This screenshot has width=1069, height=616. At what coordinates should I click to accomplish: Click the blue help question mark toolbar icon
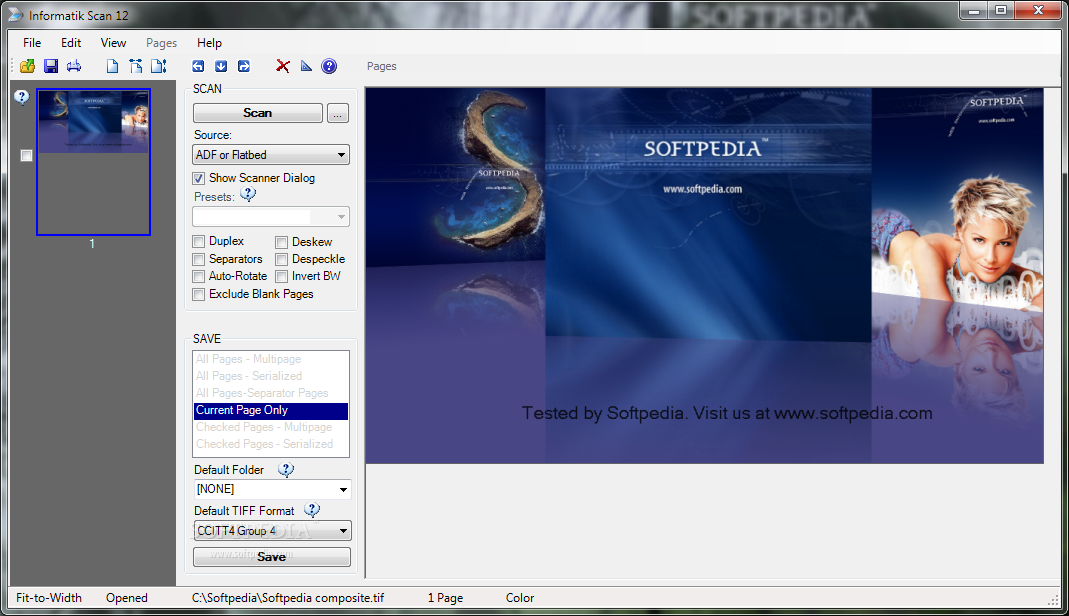coord(329,66)
